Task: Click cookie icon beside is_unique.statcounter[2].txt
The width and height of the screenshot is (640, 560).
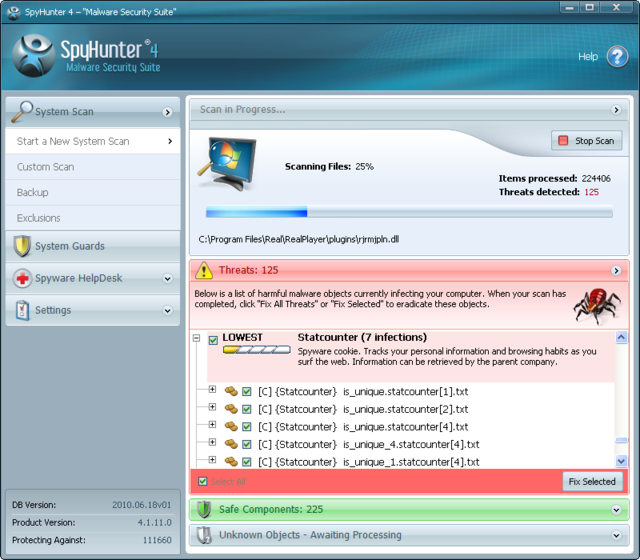Action: [x=231, y=409]
